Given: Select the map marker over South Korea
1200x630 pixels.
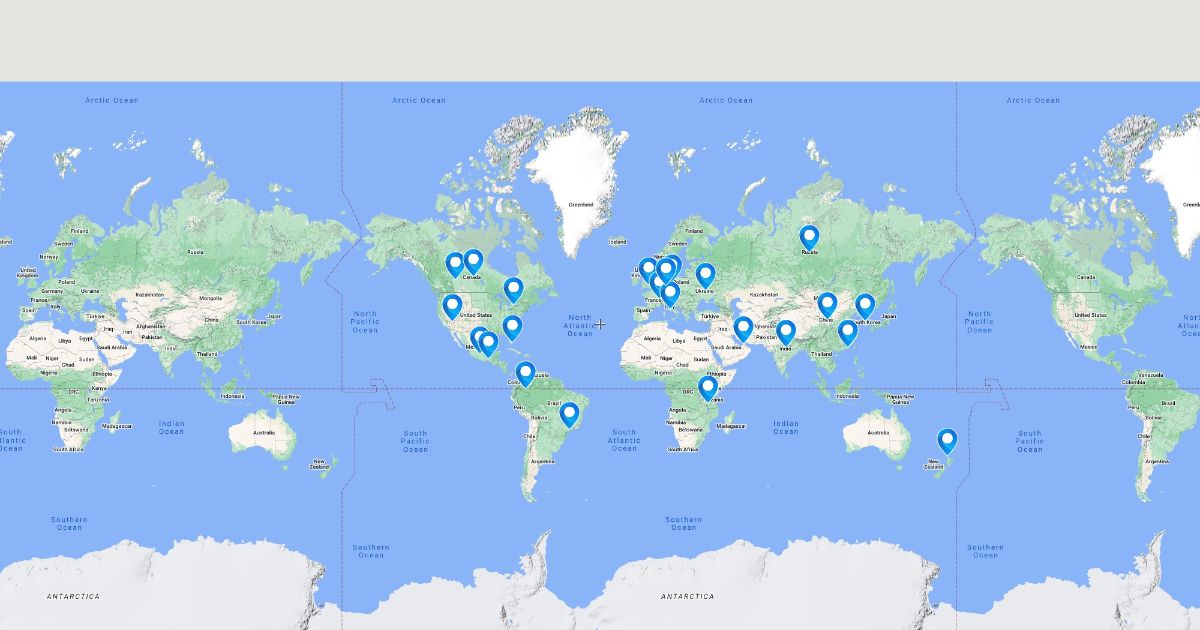Looking at the screenshot, I should pos(865,306).
